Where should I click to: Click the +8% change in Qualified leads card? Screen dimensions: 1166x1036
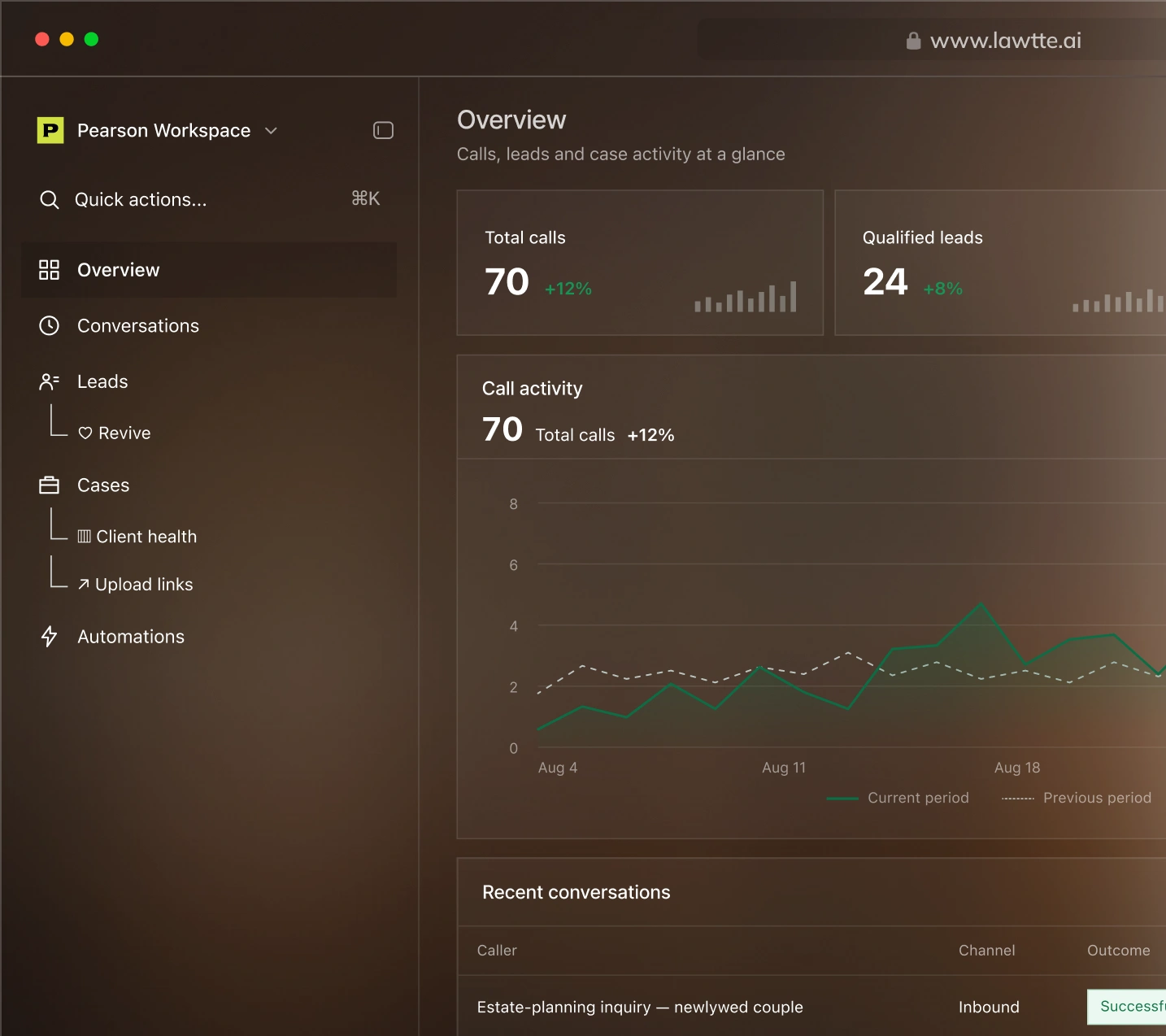coord(943,289)
